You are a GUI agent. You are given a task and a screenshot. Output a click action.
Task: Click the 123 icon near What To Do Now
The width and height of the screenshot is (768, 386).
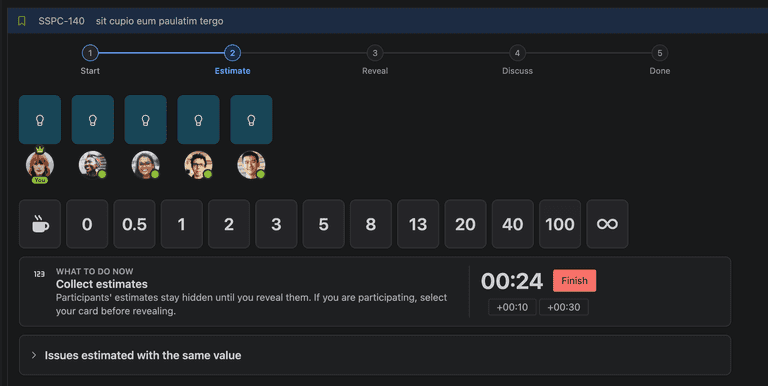(x=39, y=274)
